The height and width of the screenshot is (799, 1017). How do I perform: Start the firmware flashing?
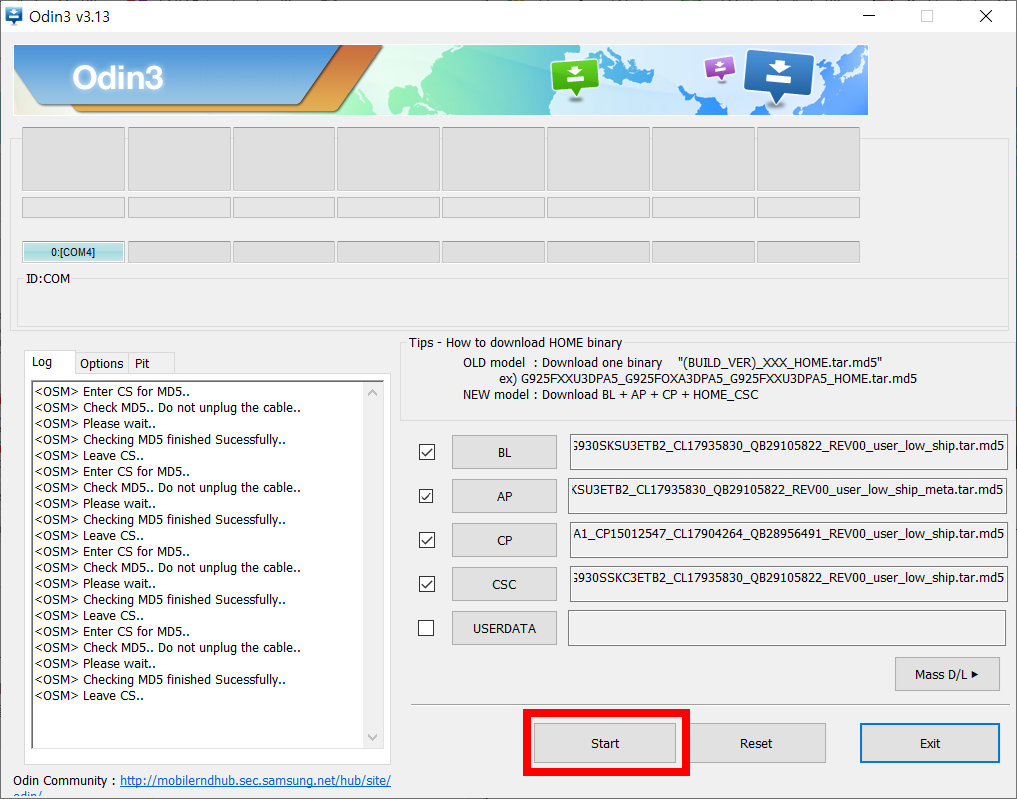click(x=604, y=743)
